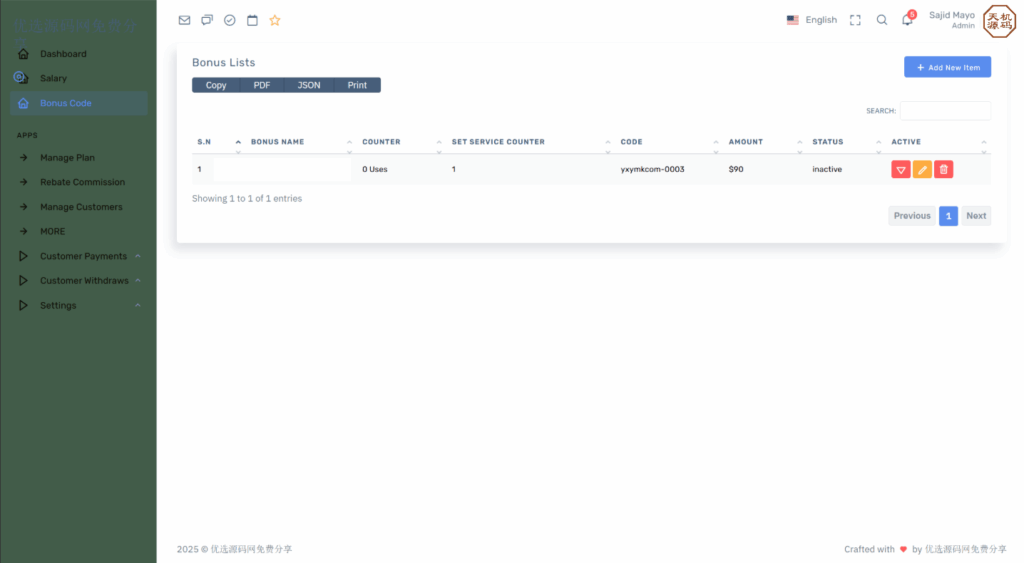Expand the Customer Withdraws sidebar menu
This screenshot has height=563, width=1024.
coord(84,281)
